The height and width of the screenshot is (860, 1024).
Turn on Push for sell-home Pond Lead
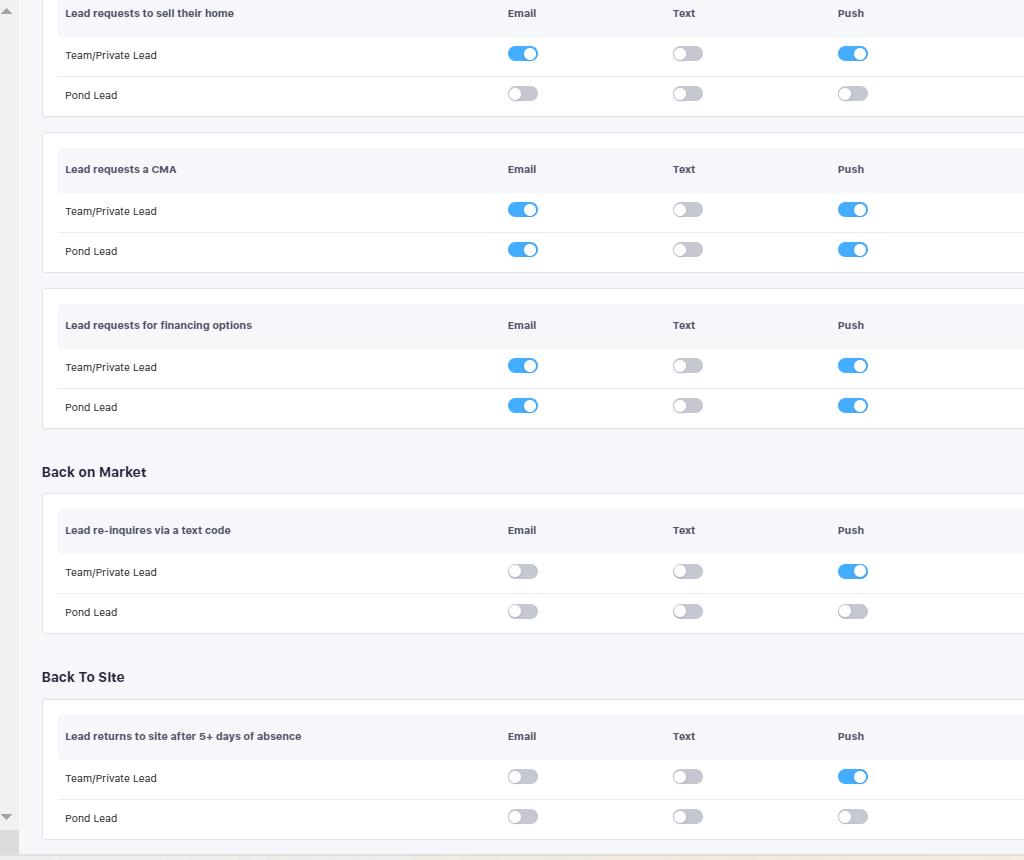853,94
